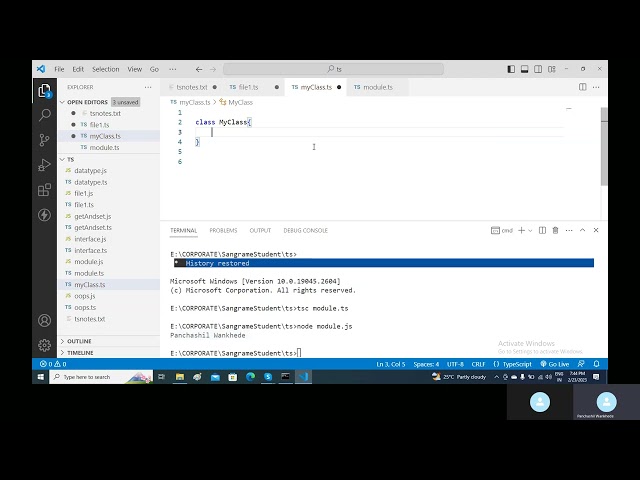
Task: Switch to the PROBLEMS panel tab
Action: click(223, 230)
